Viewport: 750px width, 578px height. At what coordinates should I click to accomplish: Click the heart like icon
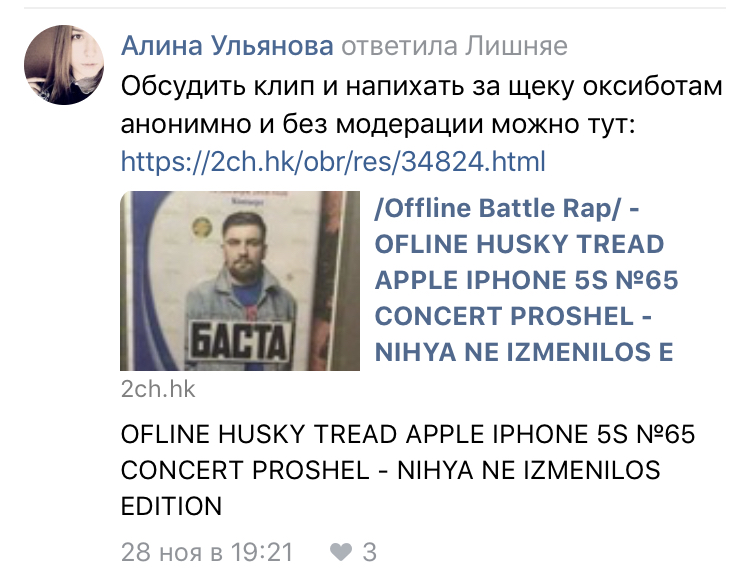pyautogui.click(x=341, y=552)
